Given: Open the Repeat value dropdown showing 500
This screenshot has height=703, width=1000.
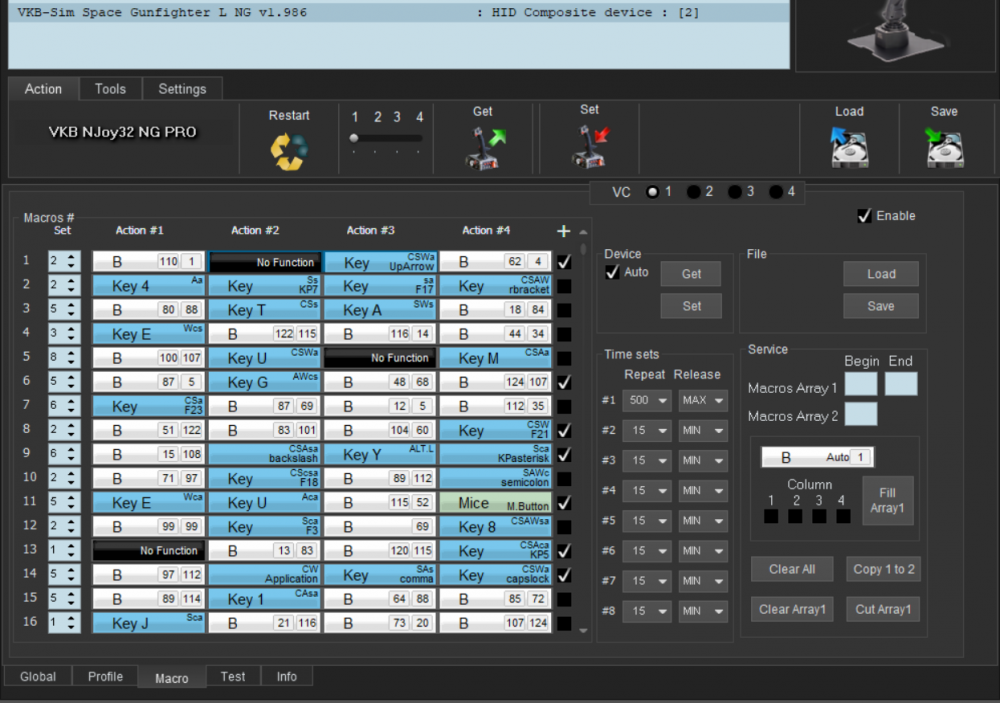Looking at the screenshot, I should coord(646,400).
